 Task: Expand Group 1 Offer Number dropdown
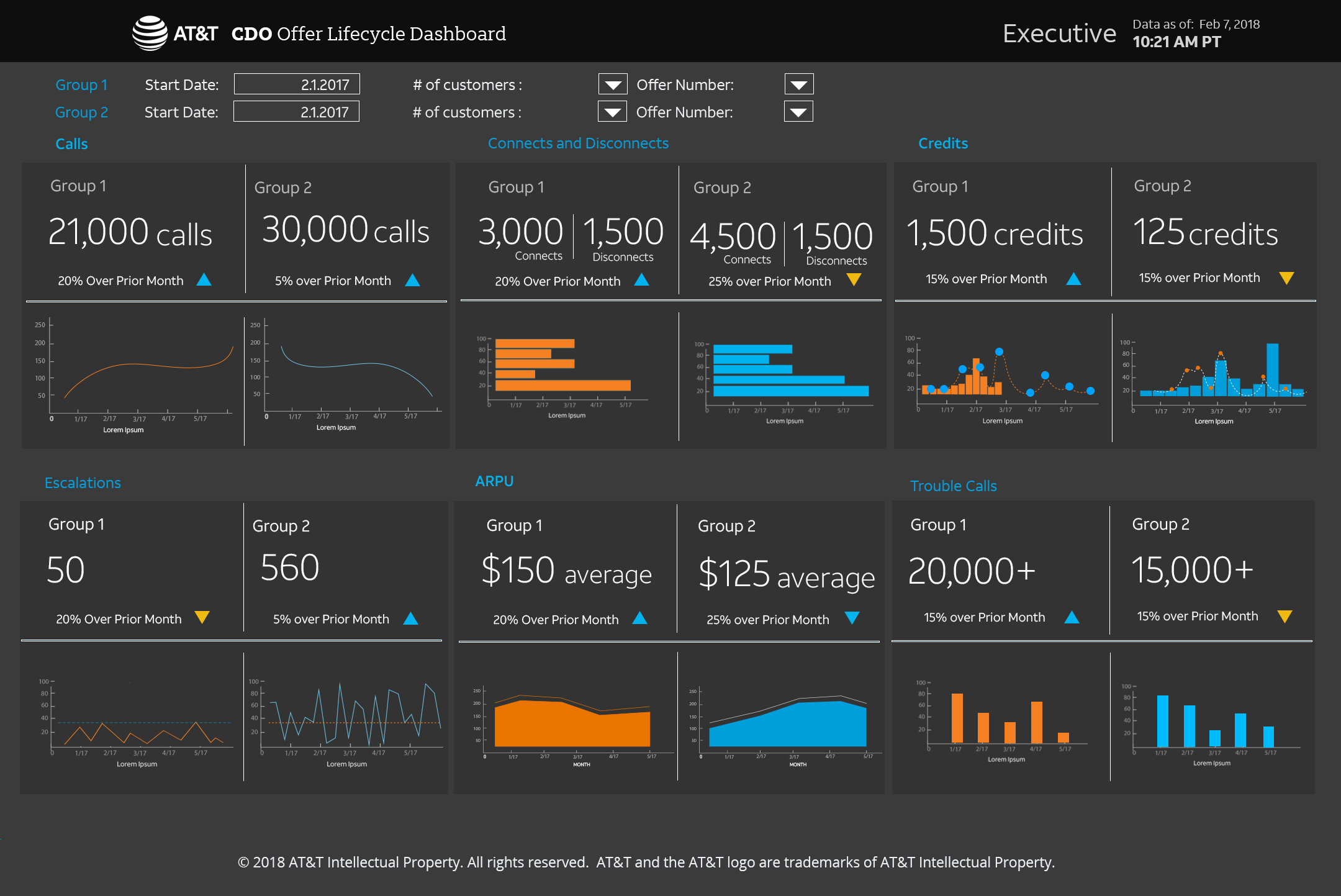click(798, 84)
